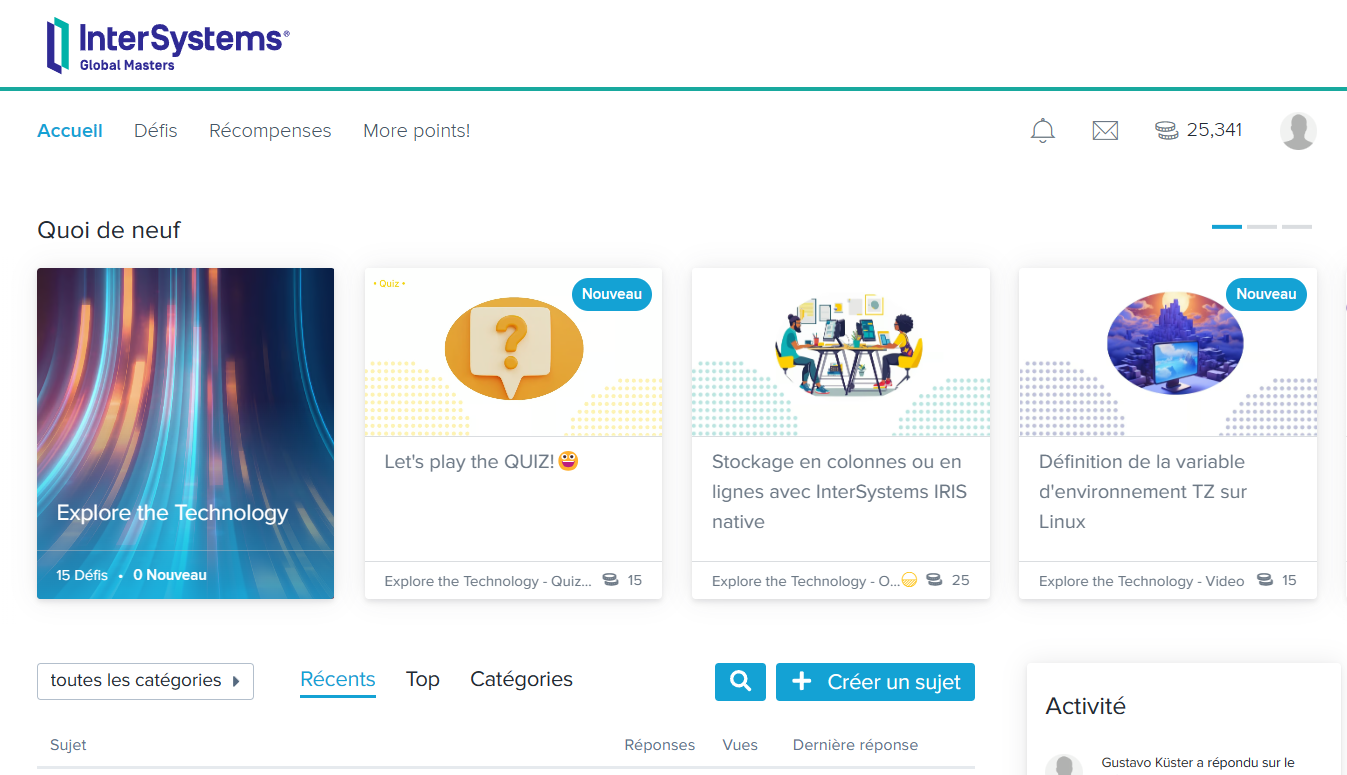Open the user profile avatar
1347x775 pixels.
coord(1298,131)
